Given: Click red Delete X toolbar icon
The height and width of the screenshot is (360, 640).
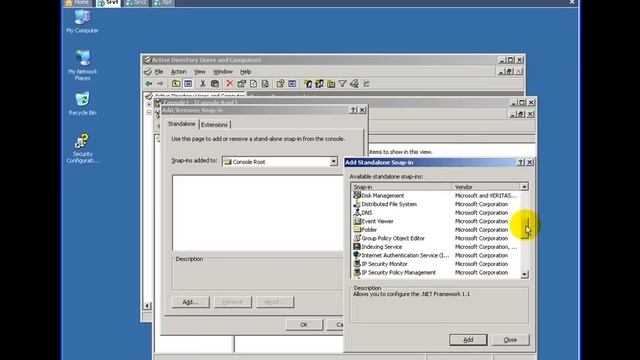Looking at the screenshot, I should (x=230, y=84).
